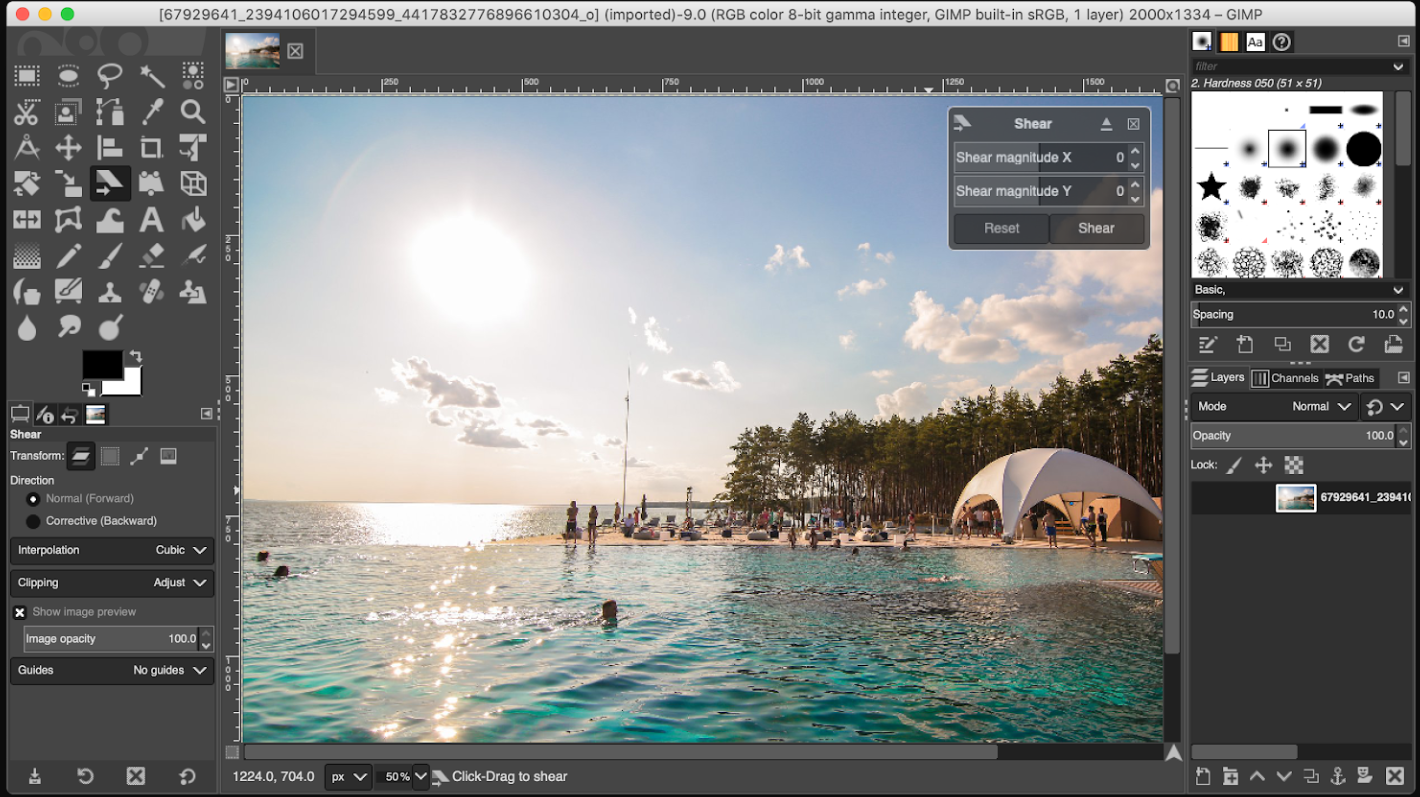This screenshot has width=1420, height=797.
Task: Activate the Zoom magnifier tool
Action: [x=193, y=112]
